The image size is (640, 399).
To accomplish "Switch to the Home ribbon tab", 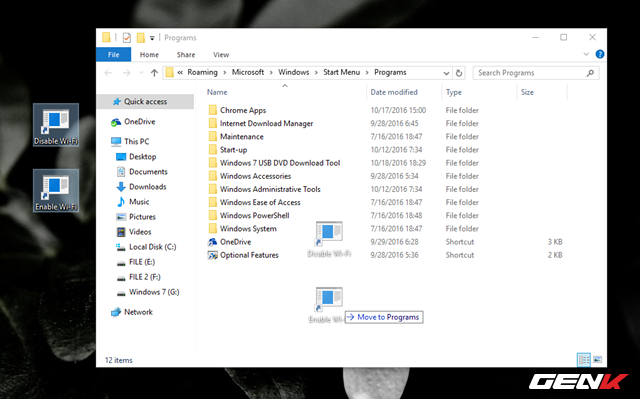I will pos(149,55).
